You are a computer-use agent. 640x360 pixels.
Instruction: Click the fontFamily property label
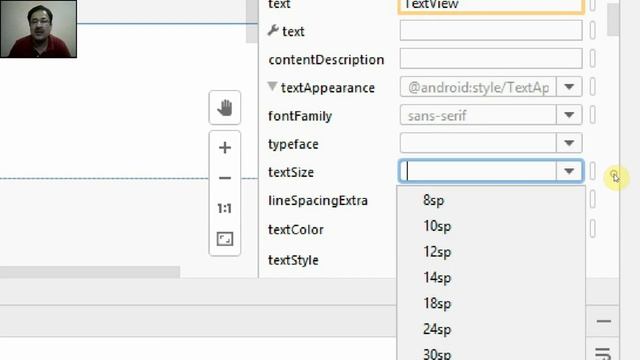(x=300, y=116)
